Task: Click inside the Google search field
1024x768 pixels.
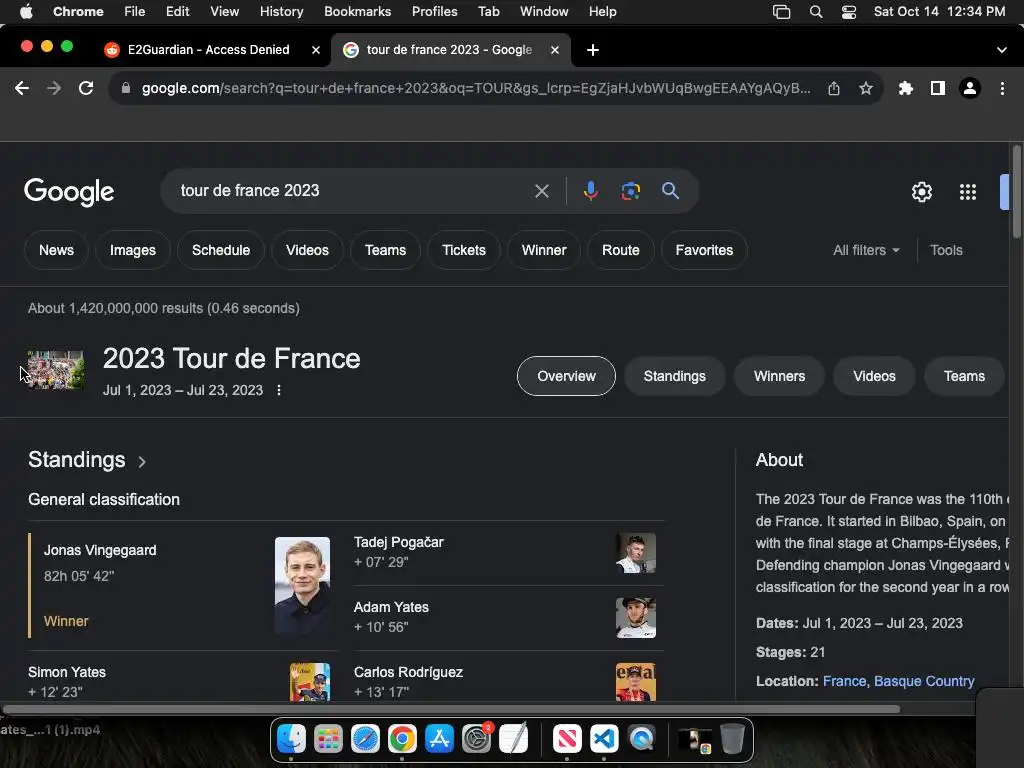Action: tap(353, 191)
